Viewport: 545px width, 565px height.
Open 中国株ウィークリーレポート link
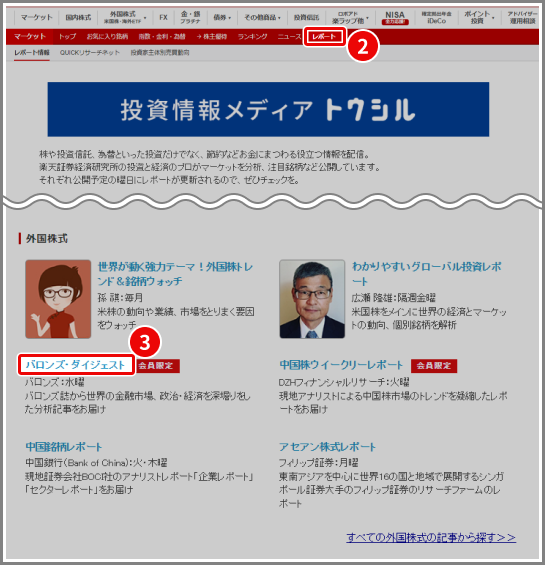[x=341, y=365]
